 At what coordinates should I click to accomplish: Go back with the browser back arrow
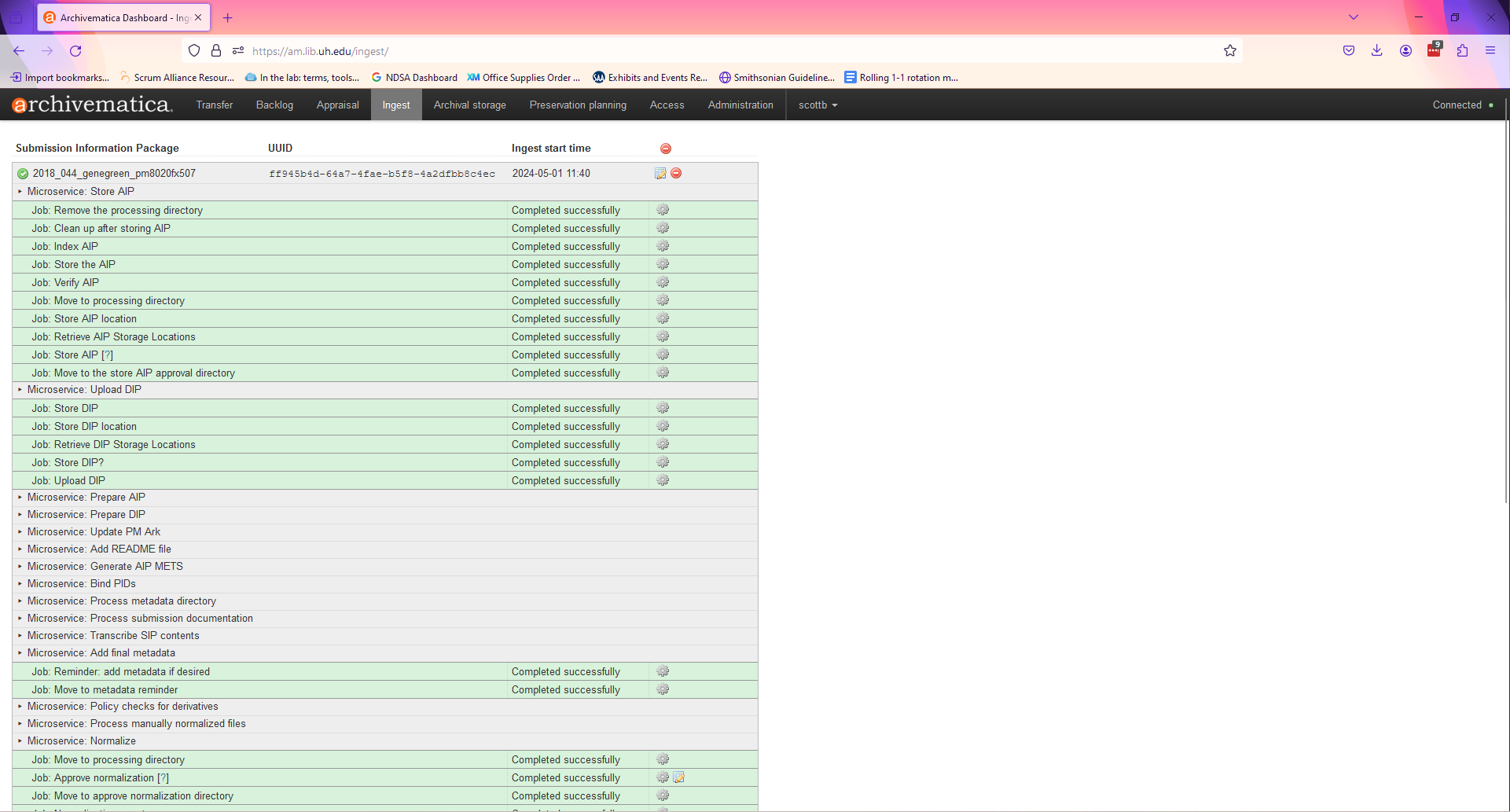click(19, 51)
